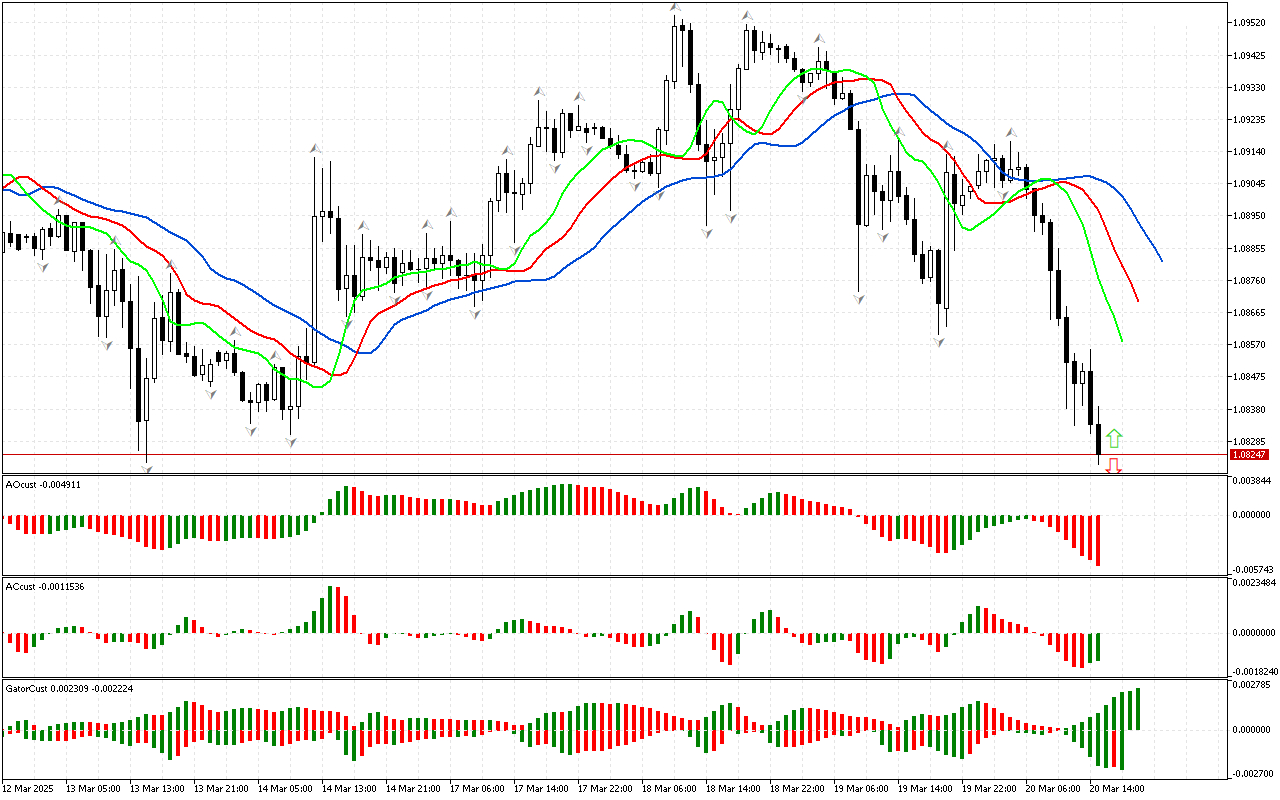Click the 19 Mar 22:00 time label

click(x=989, y=789)
